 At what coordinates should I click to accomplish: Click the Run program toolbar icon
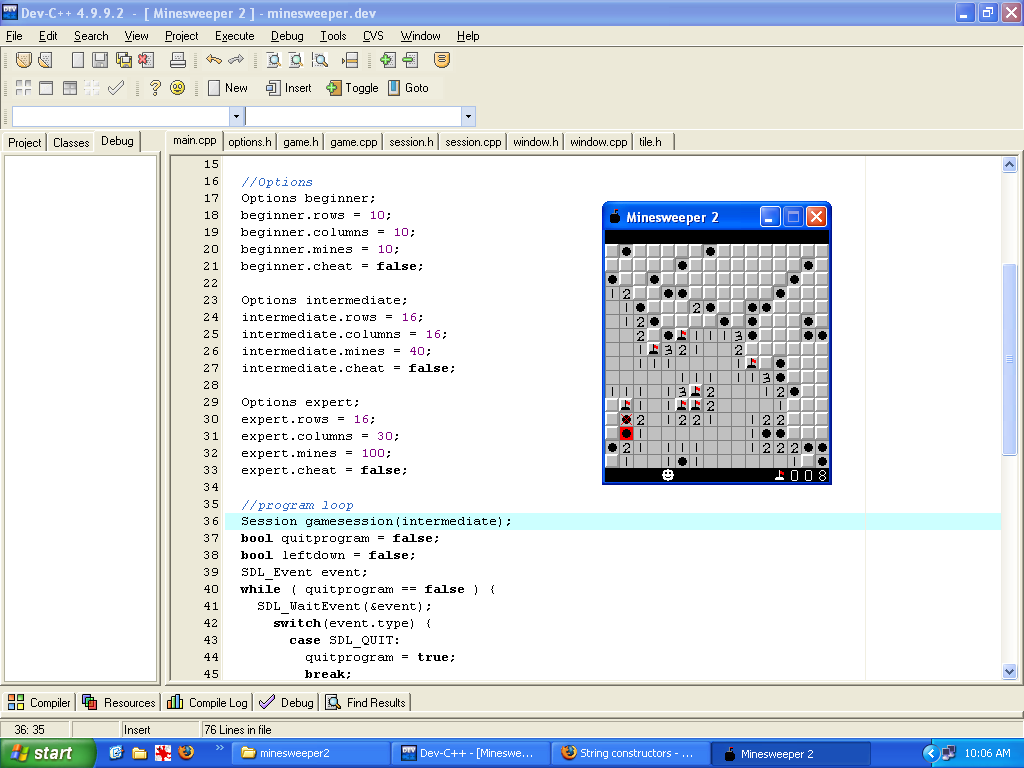[x=46, y=88]
